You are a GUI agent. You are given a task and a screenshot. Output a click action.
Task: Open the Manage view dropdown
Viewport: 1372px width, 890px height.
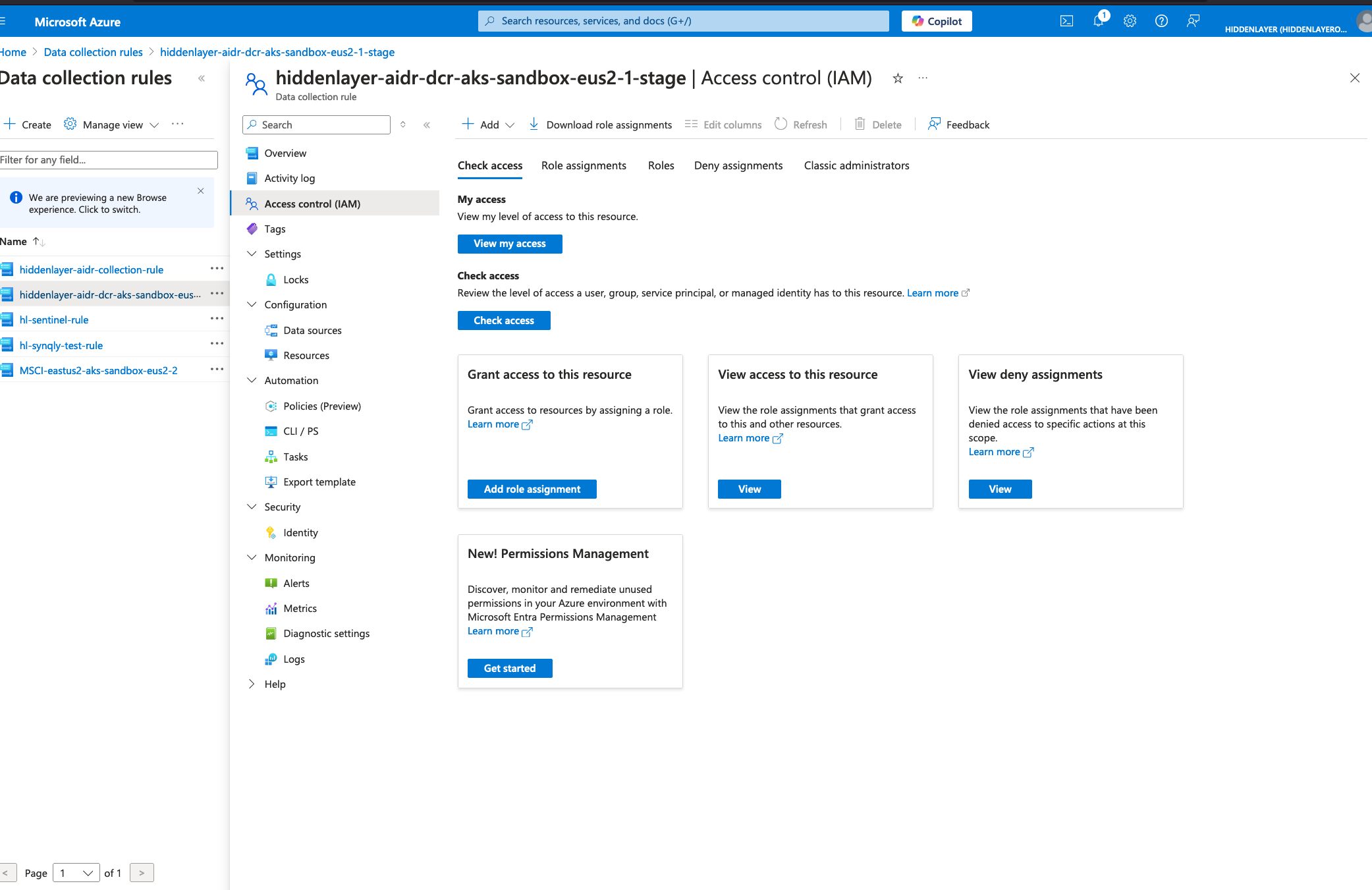pos(113,125)
